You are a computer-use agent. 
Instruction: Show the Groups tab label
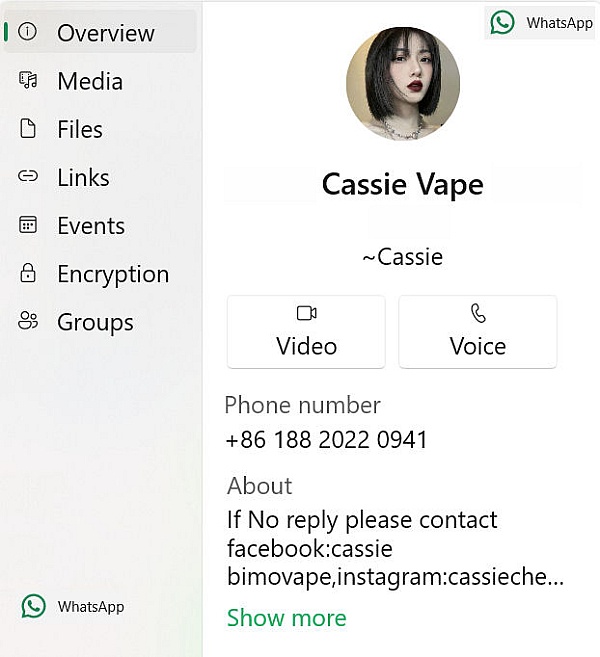click(x=95, y=321)
